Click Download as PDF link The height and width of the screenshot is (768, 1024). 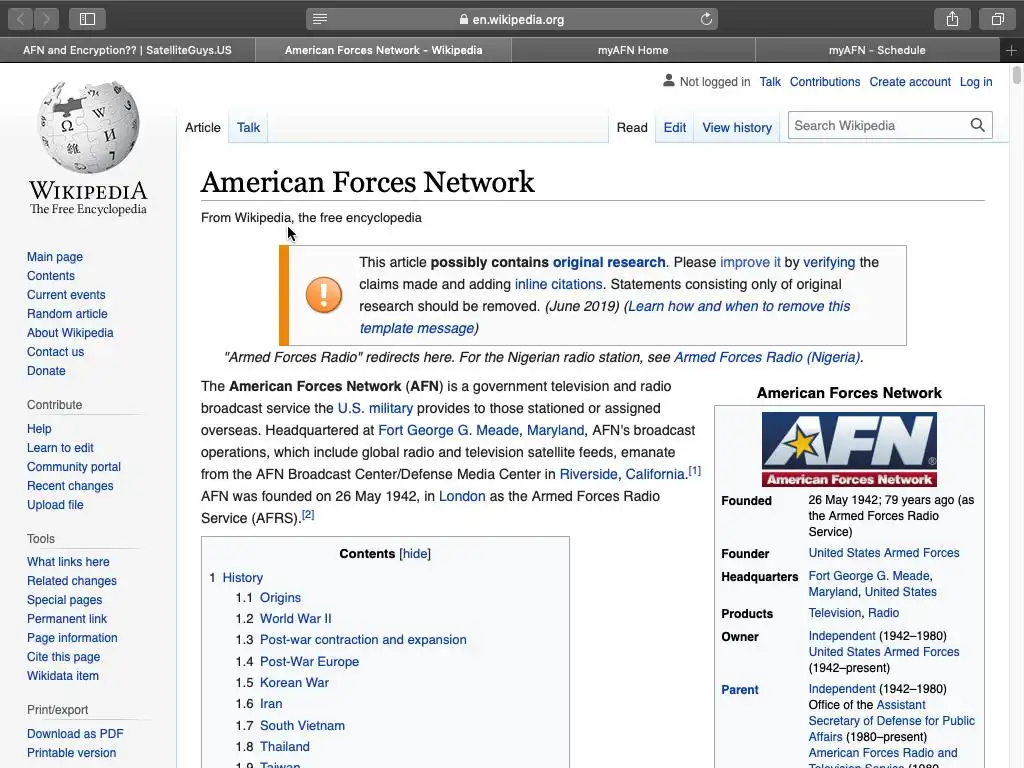(x=75, y=733)
